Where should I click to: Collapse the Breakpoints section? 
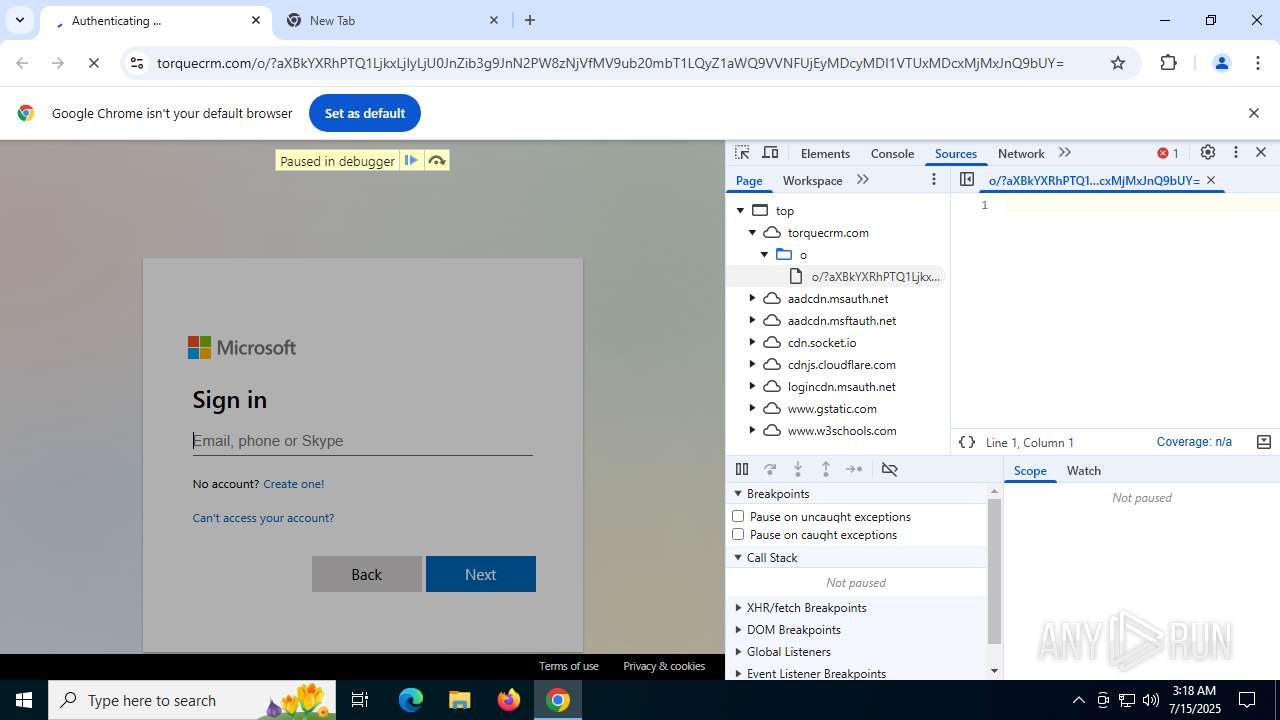coord(739,494)
